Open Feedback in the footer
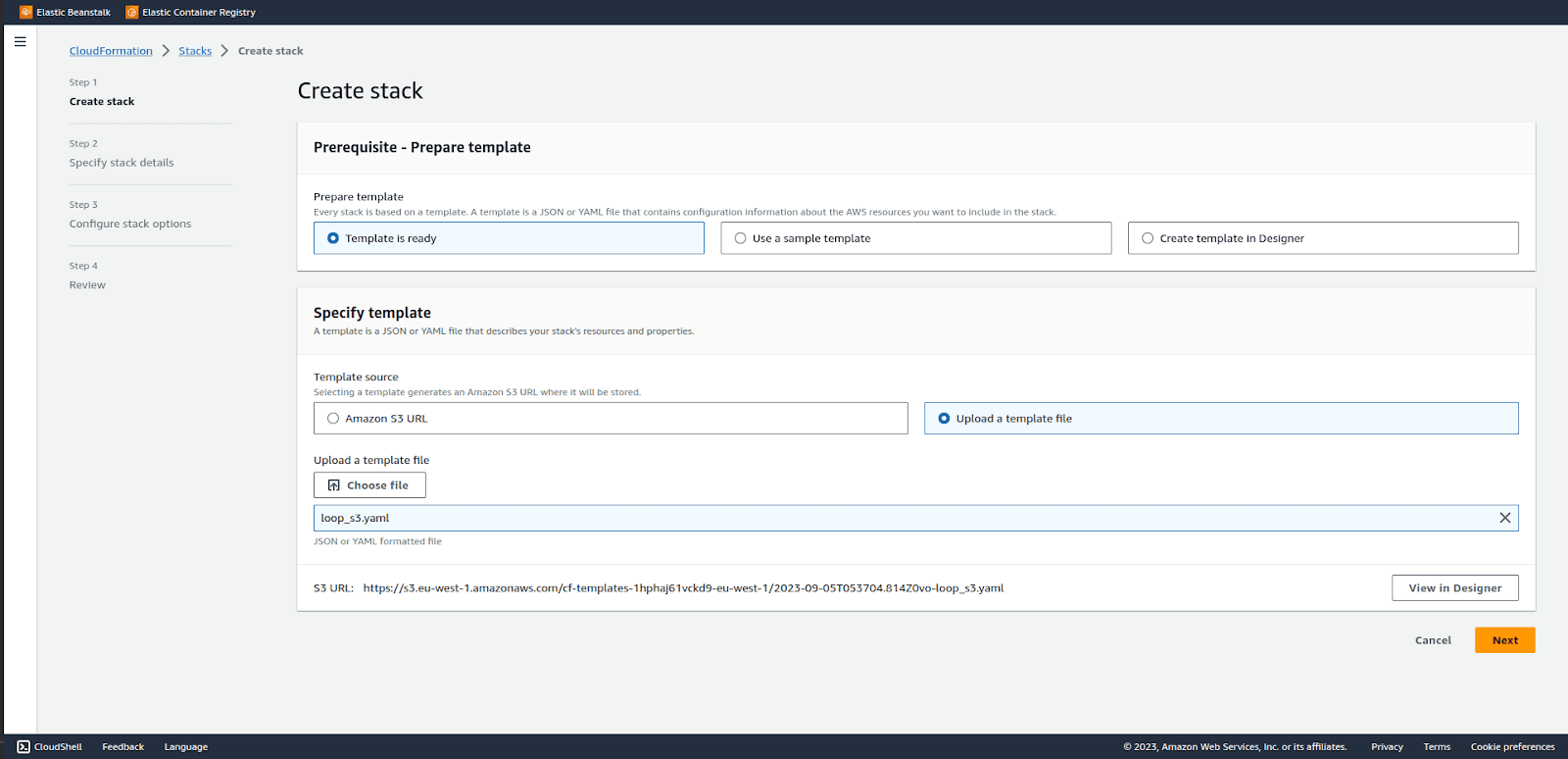The width and height of the screenshot is (1568, 759). 123,747
